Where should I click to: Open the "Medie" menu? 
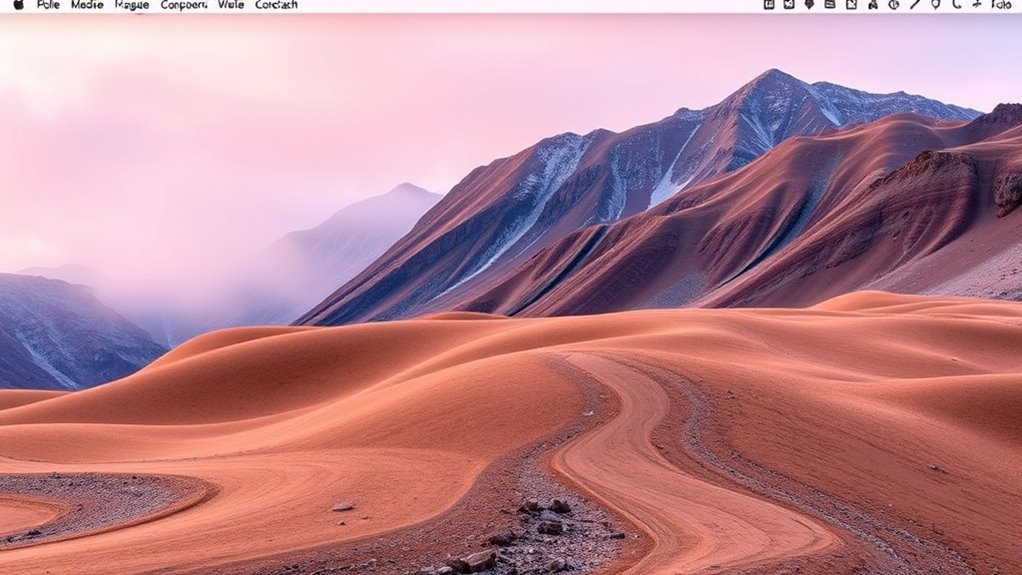click(87, 5)
